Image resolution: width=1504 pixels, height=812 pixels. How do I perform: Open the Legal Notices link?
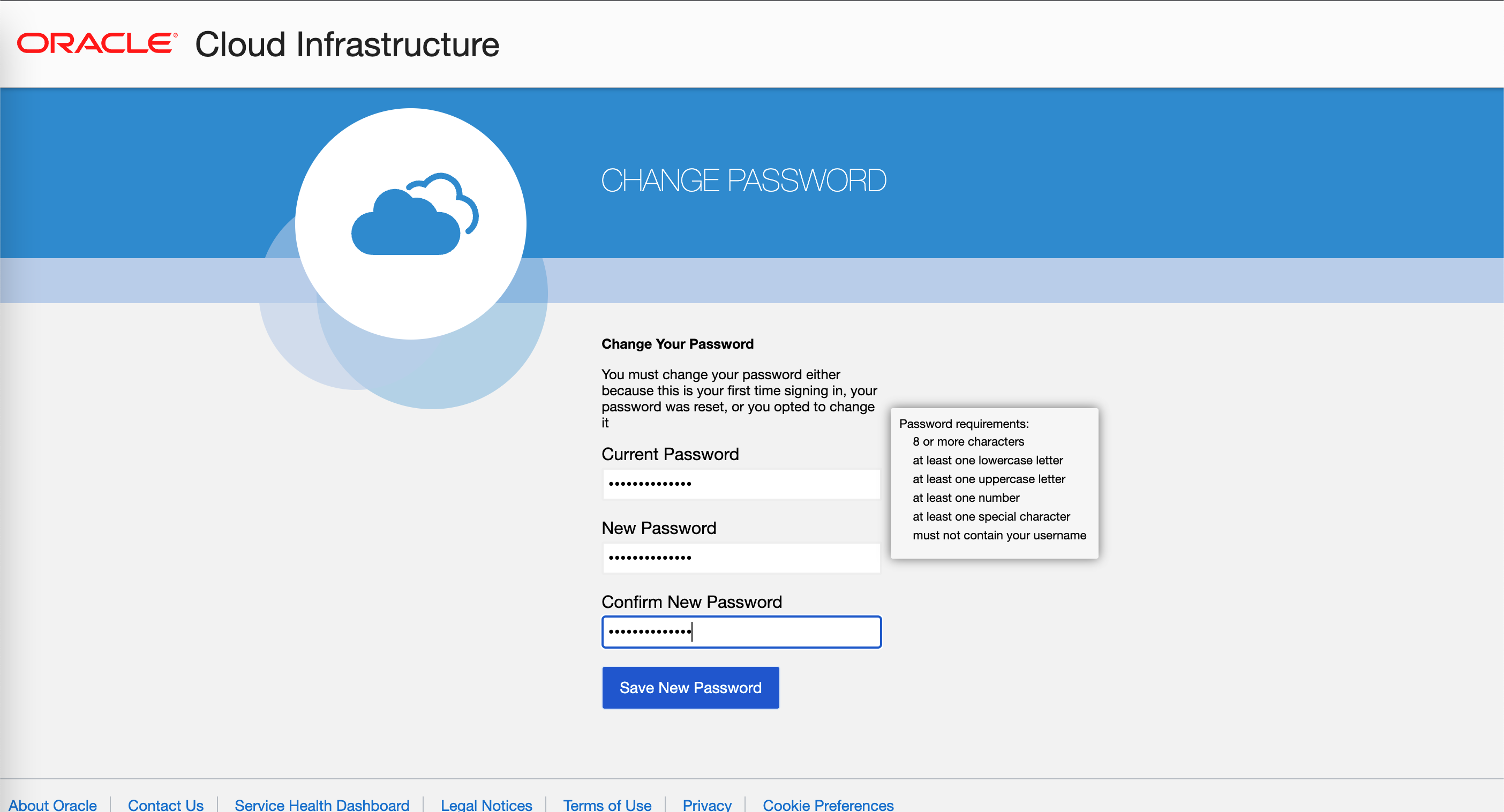tap(486, 805)
